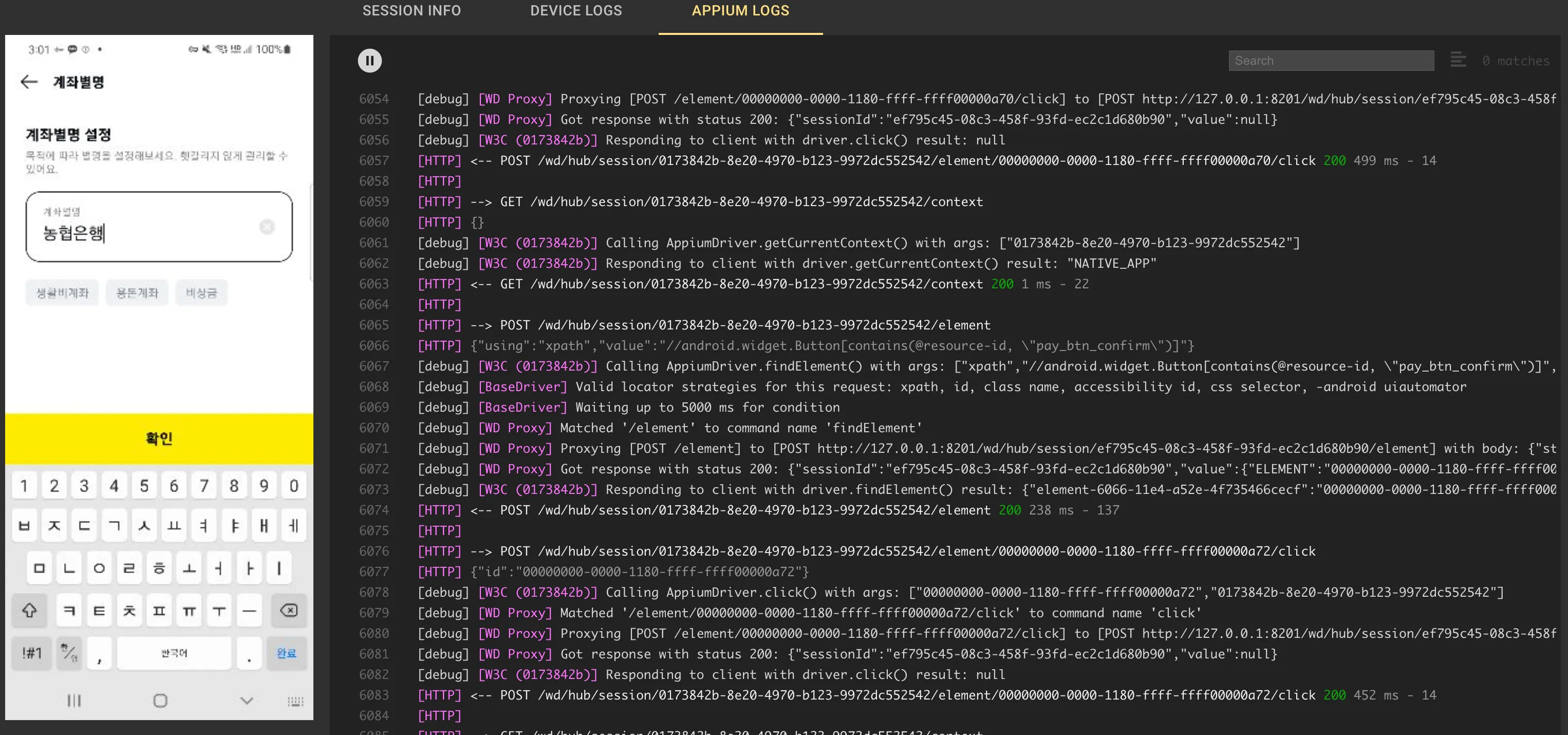Image resolution: width=1568 pixels, height=735 pixels.
Task: Tap the ㅎ key on Korean keyboard
Action: pos(159,568)
